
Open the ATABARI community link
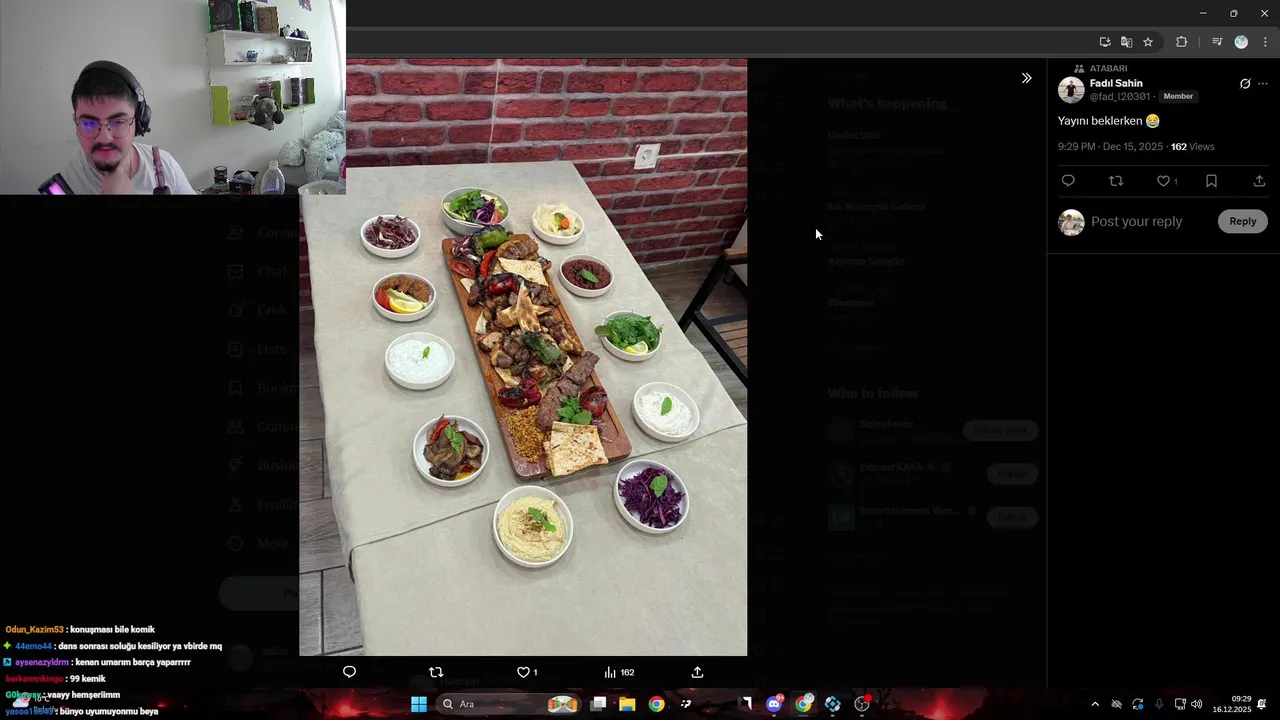[1109, 69]
